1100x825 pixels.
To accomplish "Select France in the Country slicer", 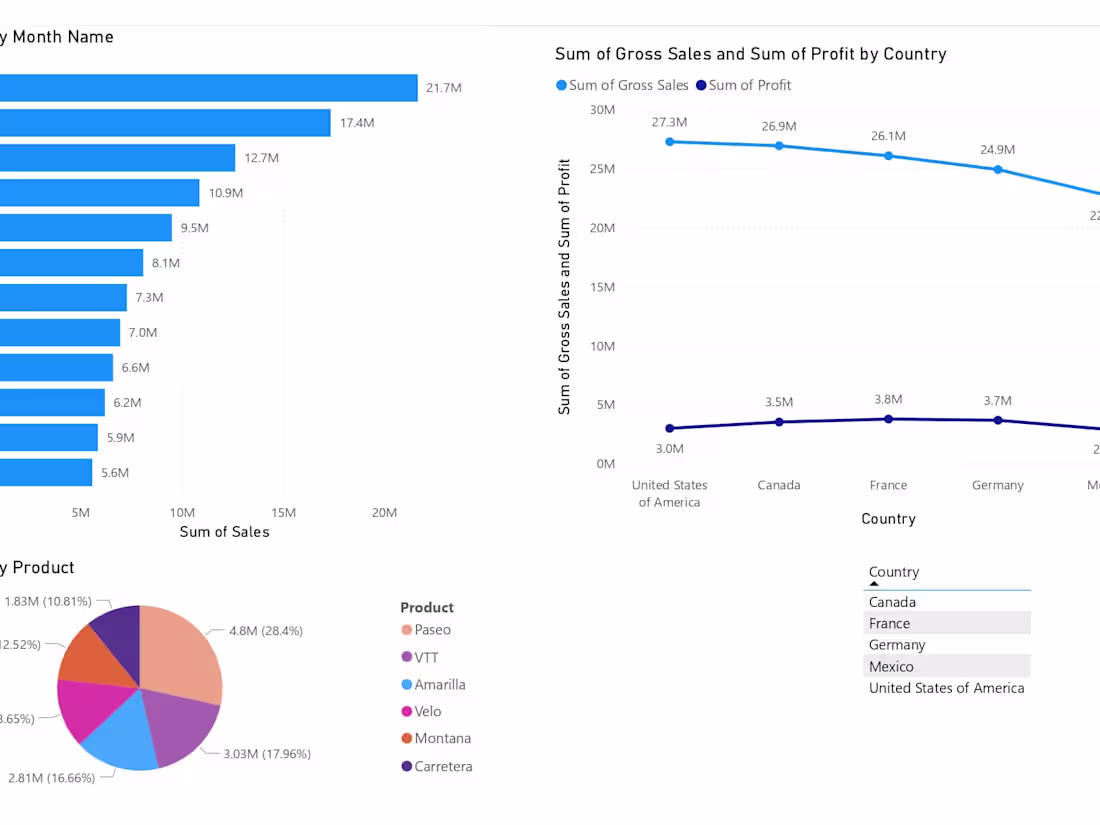I will 947,624.
